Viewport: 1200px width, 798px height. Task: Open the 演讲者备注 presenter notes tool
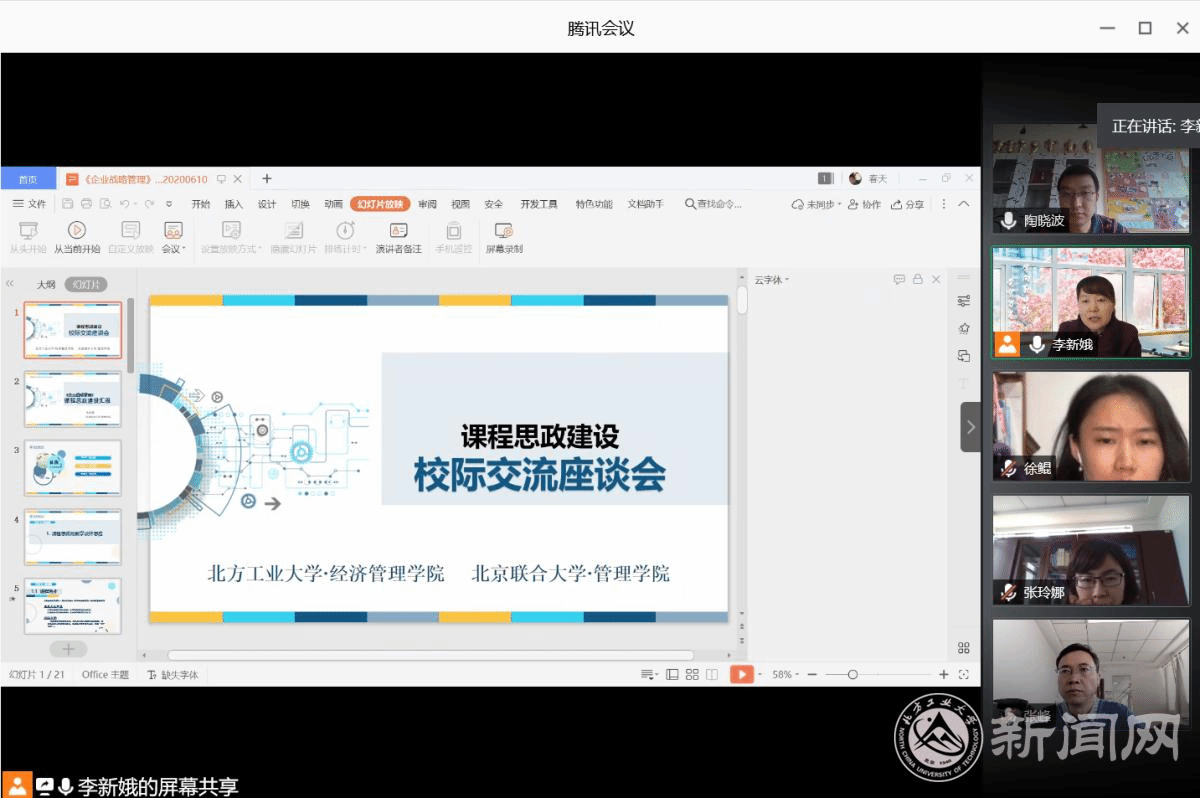[x=398, y=231]
